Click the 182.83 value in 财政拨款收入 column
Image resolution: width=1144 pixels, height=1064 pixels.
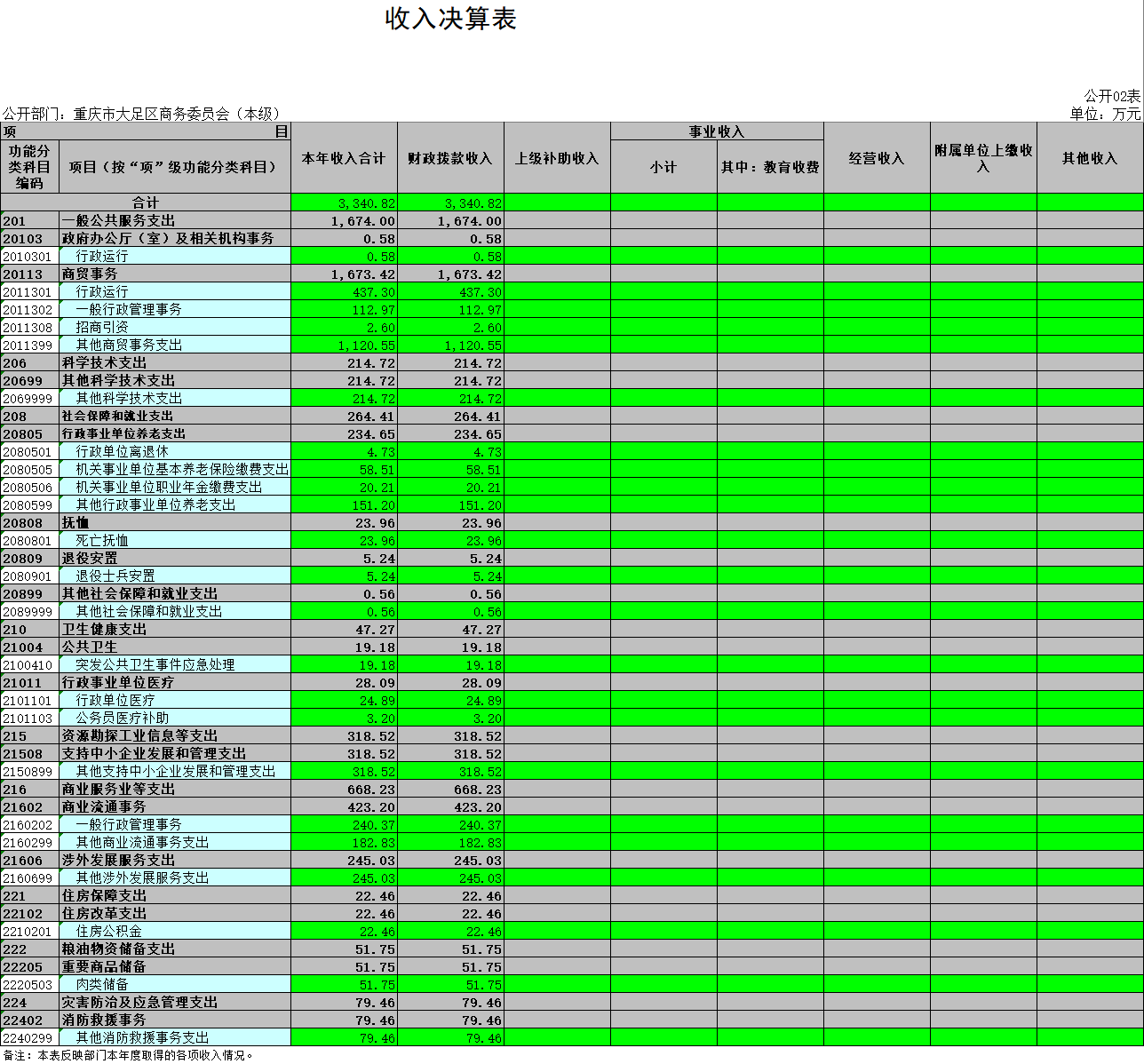(450, 842)
